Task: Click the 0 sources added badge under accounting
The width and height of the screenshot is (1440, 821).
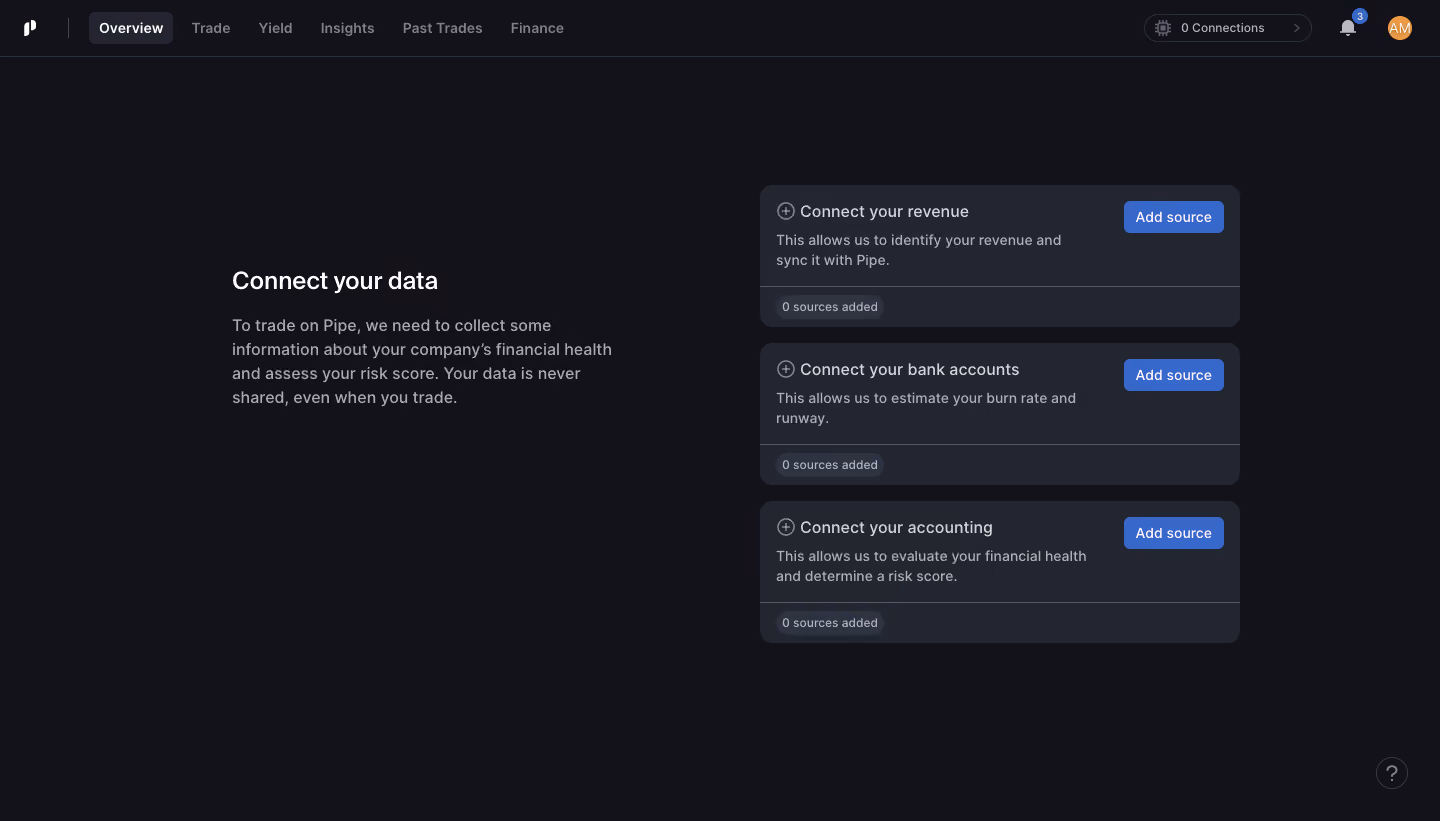Action: coord(830,623)
